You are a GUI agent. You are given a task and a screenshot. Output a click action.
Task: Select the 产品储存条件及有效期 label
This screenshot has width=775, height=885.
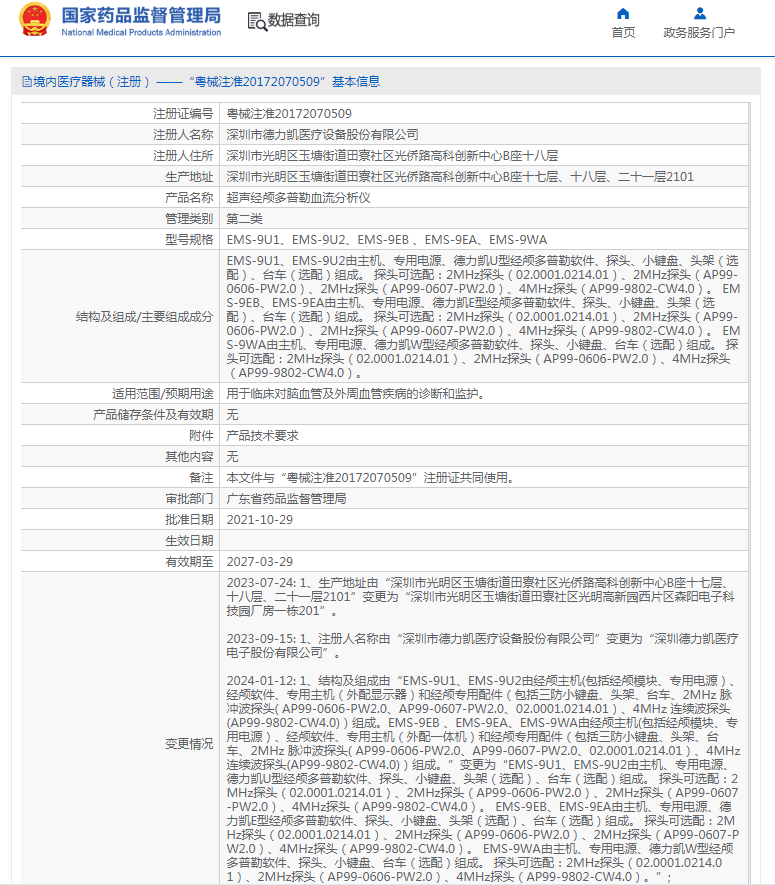(153, 415)
